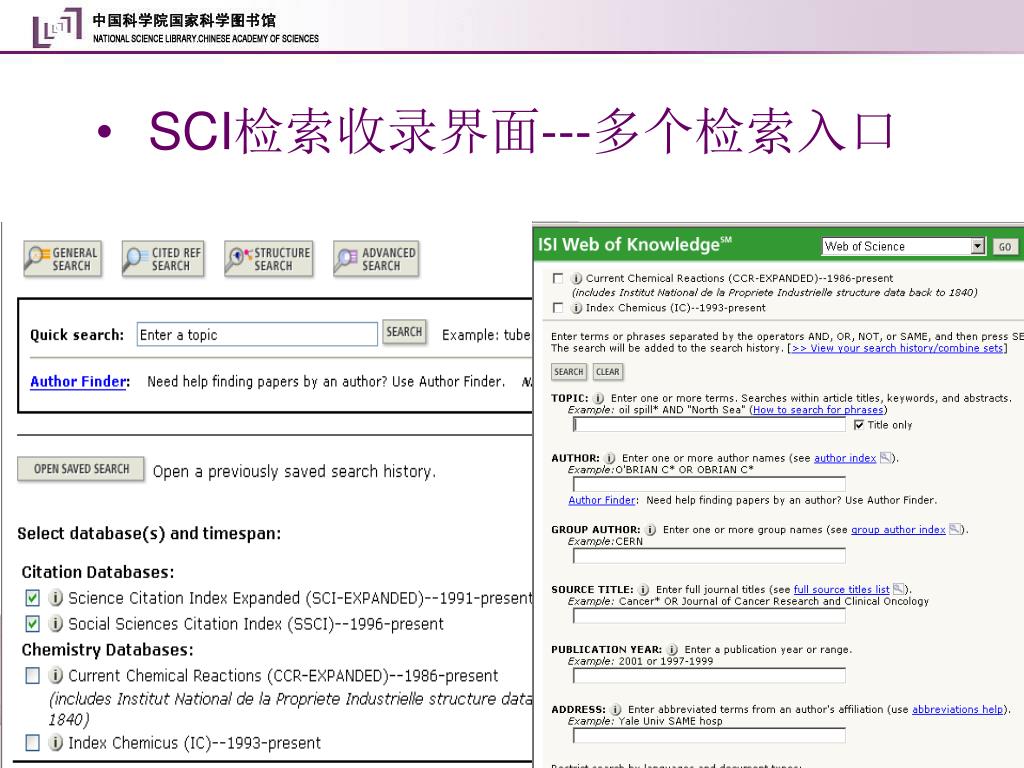Open the Author Finder link in Quick search box
Screen dimensions: 1024x768
coord(78,381)
